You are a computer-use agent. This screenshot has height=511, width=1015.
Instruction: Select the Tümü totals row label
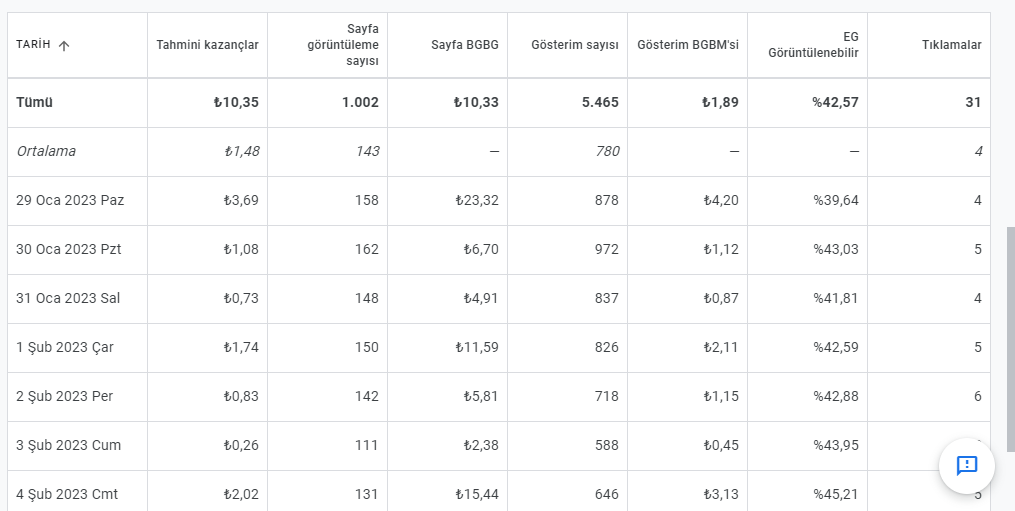click(x=34, y=102)
